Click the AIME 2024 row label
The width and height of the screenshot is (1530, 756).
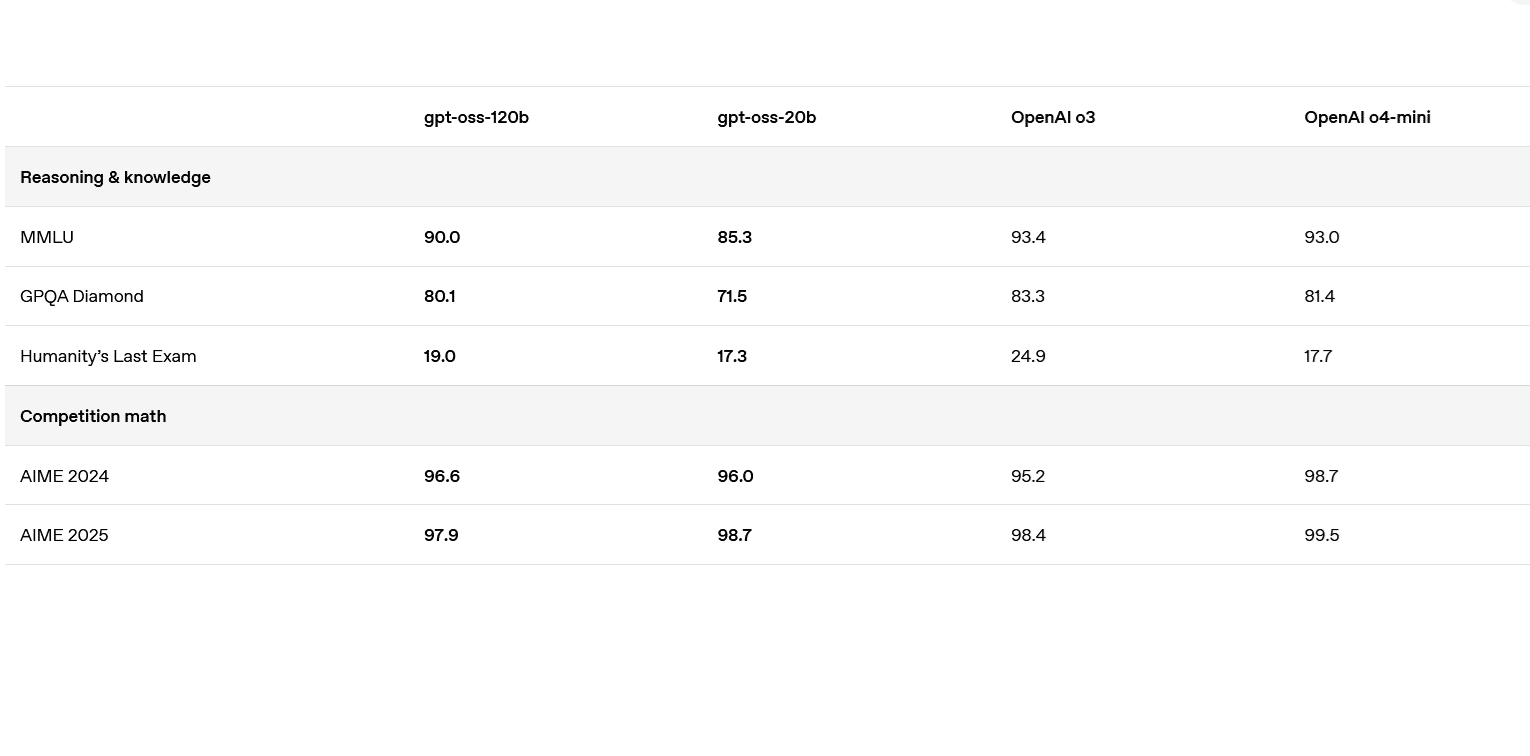[64, 476]
